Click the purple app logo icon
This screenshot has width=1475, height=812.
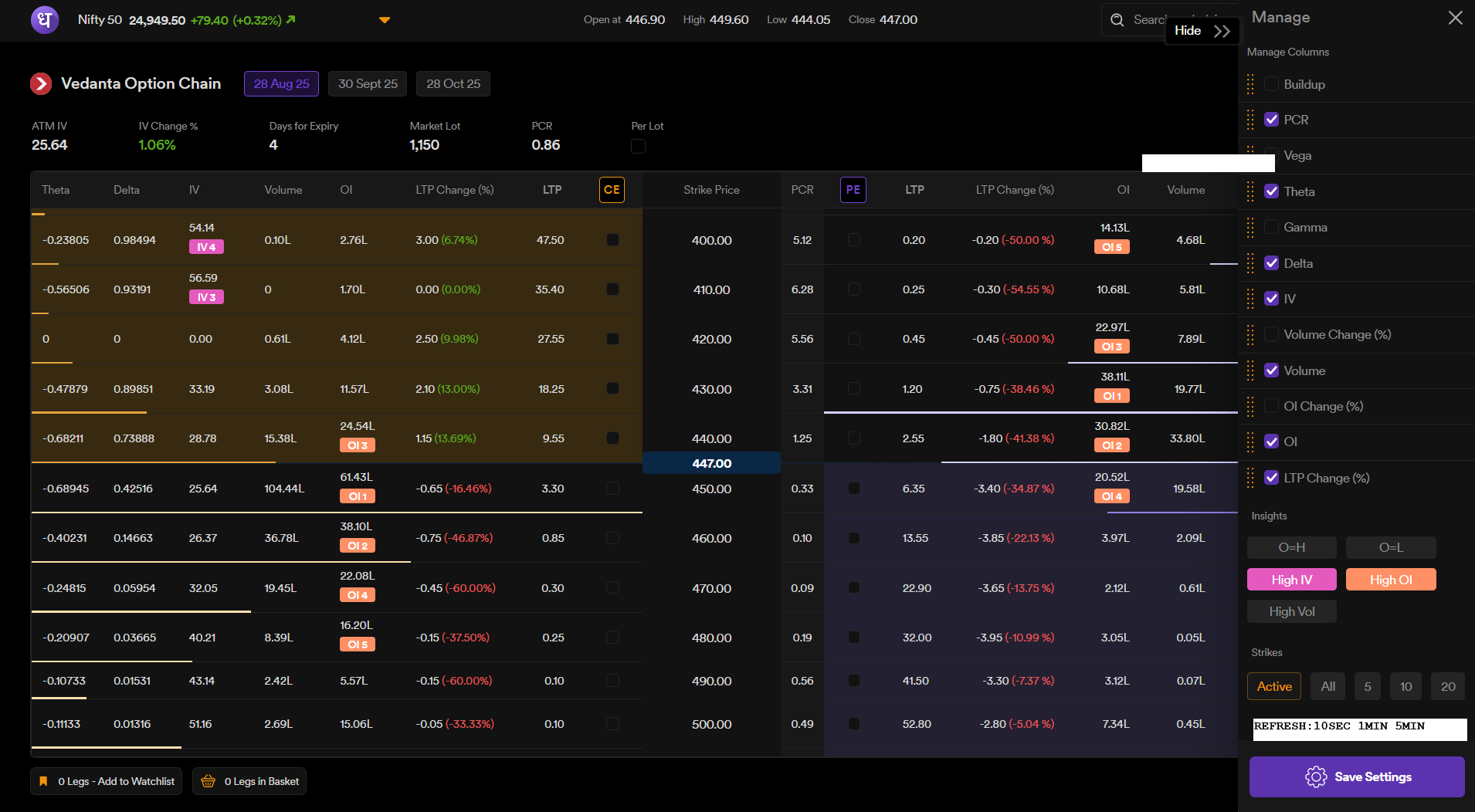(x=44, y=19)
